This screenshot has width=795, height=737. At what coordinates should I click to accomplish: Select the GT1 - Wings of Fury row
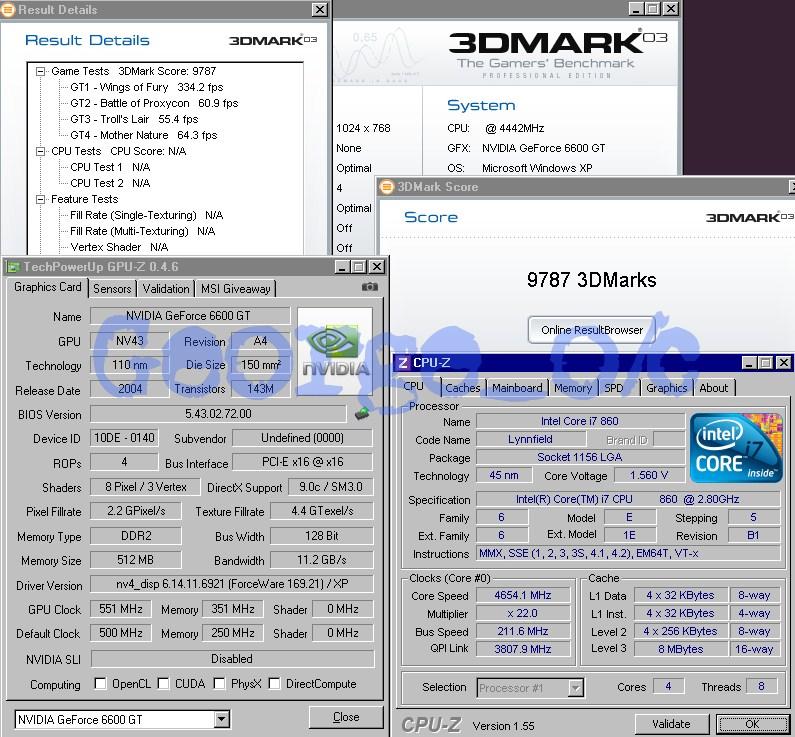click(147, 88)
